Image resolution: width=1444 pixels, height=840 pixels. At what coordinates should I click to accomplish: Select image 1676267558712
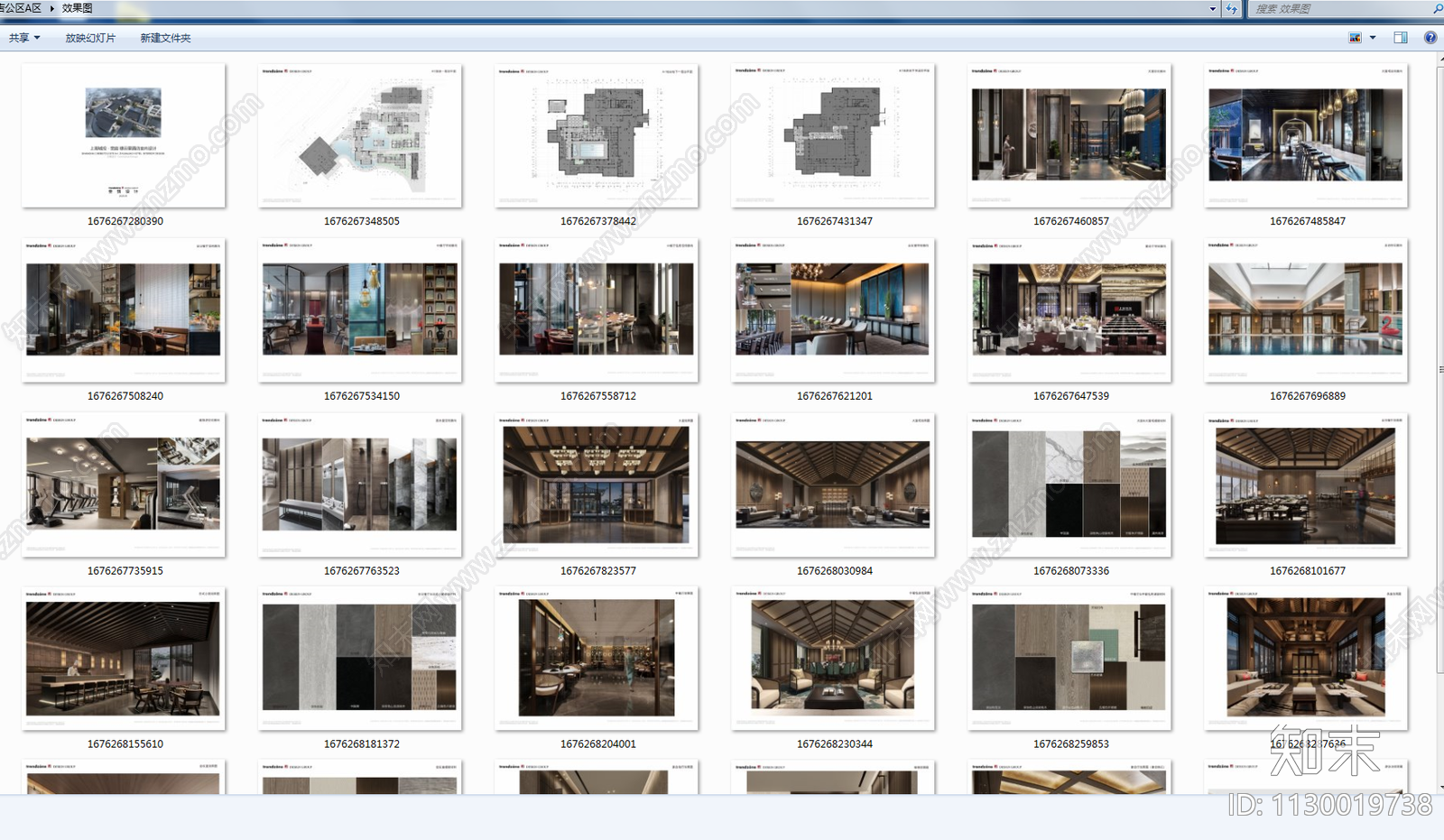pos(597,310)
